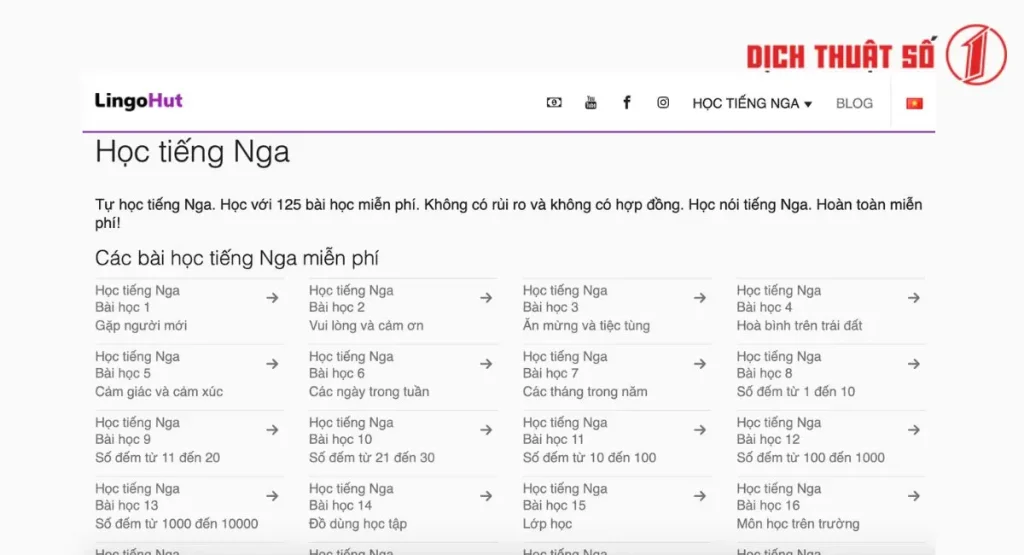Open the donate money icon in header
The width and height of the screenshot is (1024, 555).
click(x=554, y=103)
